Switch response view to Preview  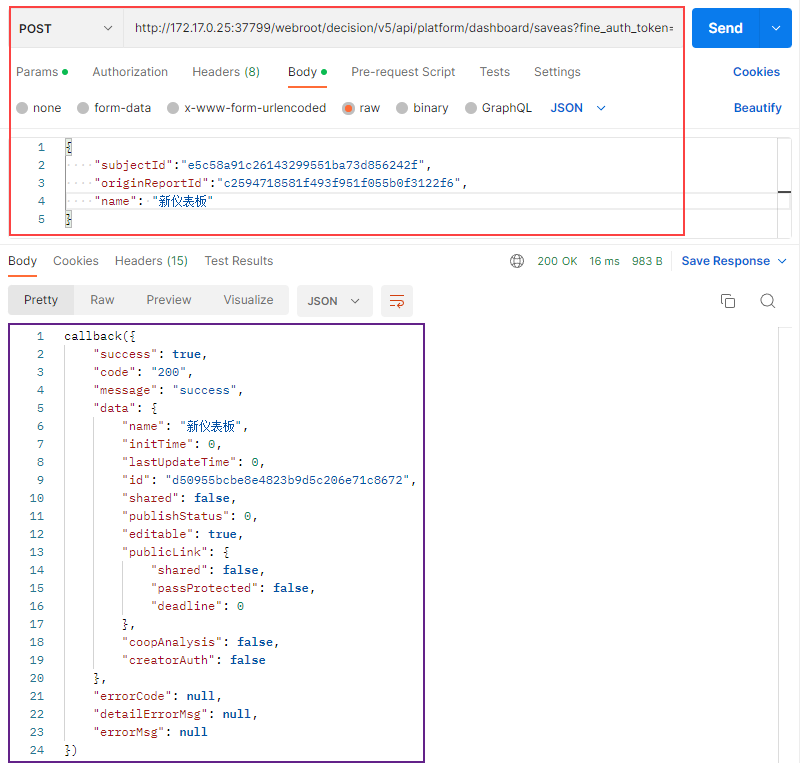(169, 300)
